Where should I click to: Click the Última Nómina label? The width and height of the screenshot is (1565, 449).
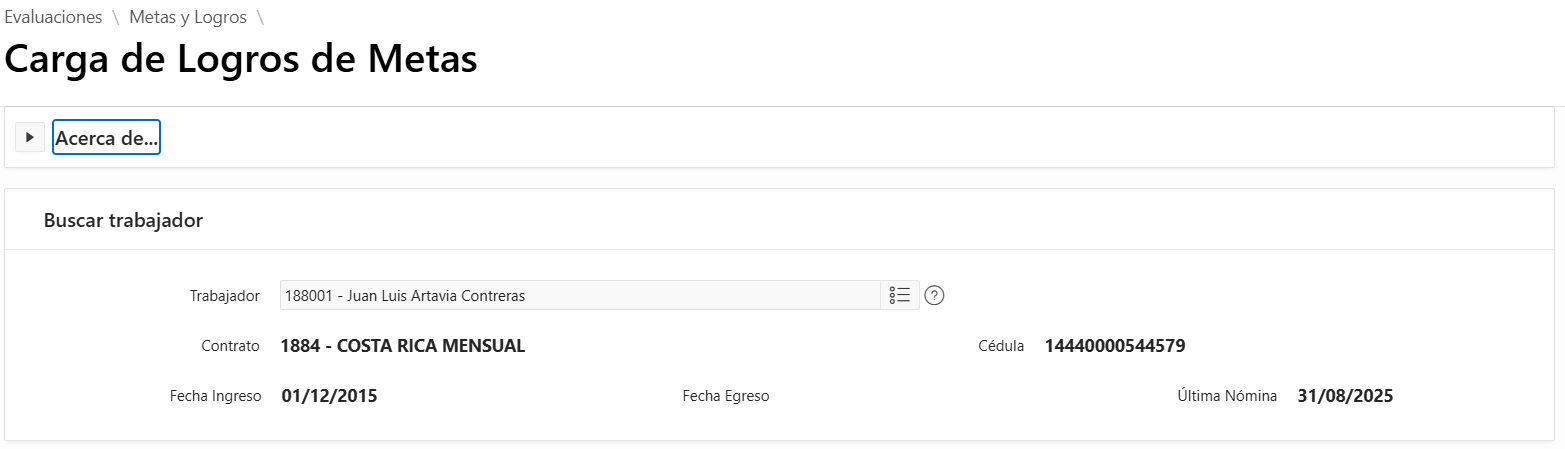click(x=1227, y=396)
